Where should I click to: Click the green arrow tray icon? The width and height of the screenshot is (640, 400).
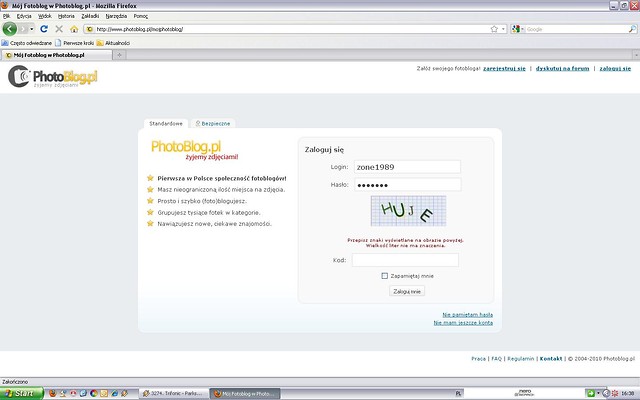click(x=590, y=393)
